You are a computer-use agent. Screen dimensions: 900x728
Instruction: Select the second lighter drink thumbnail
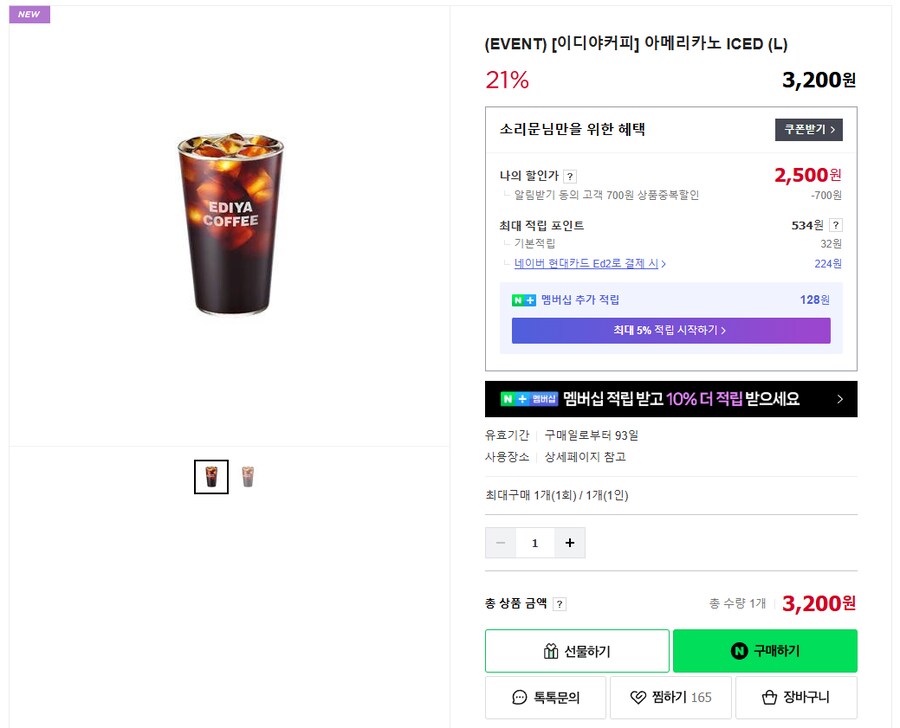247,476
